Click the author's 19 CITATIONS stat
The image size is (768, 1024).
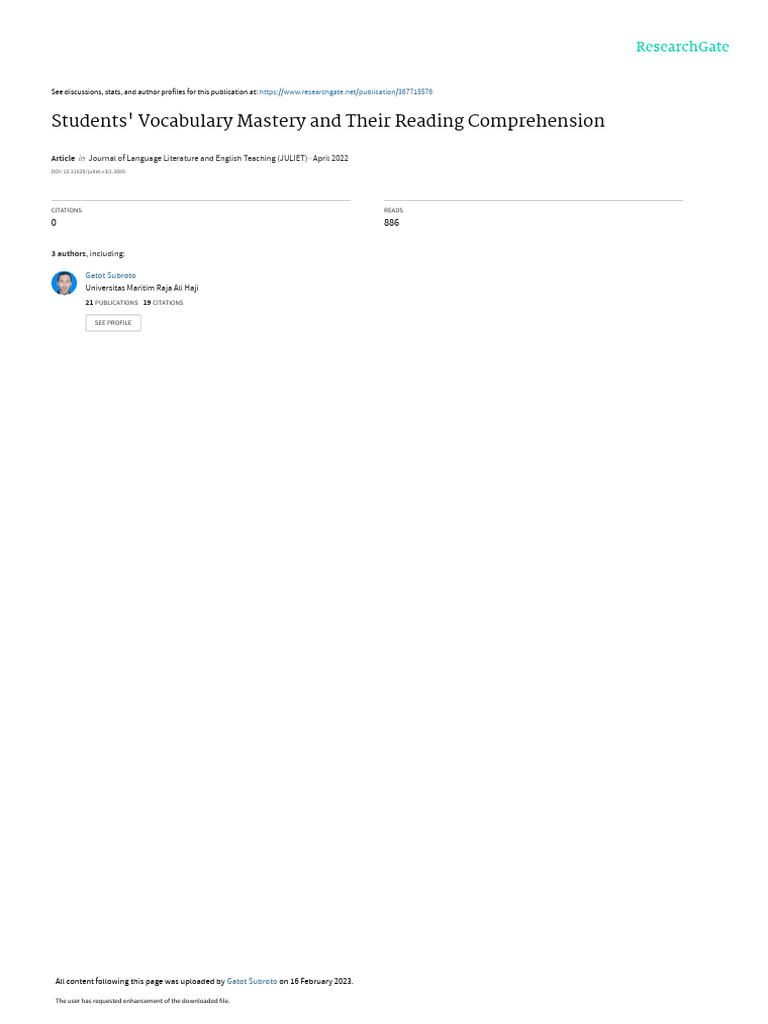[163, 303]
